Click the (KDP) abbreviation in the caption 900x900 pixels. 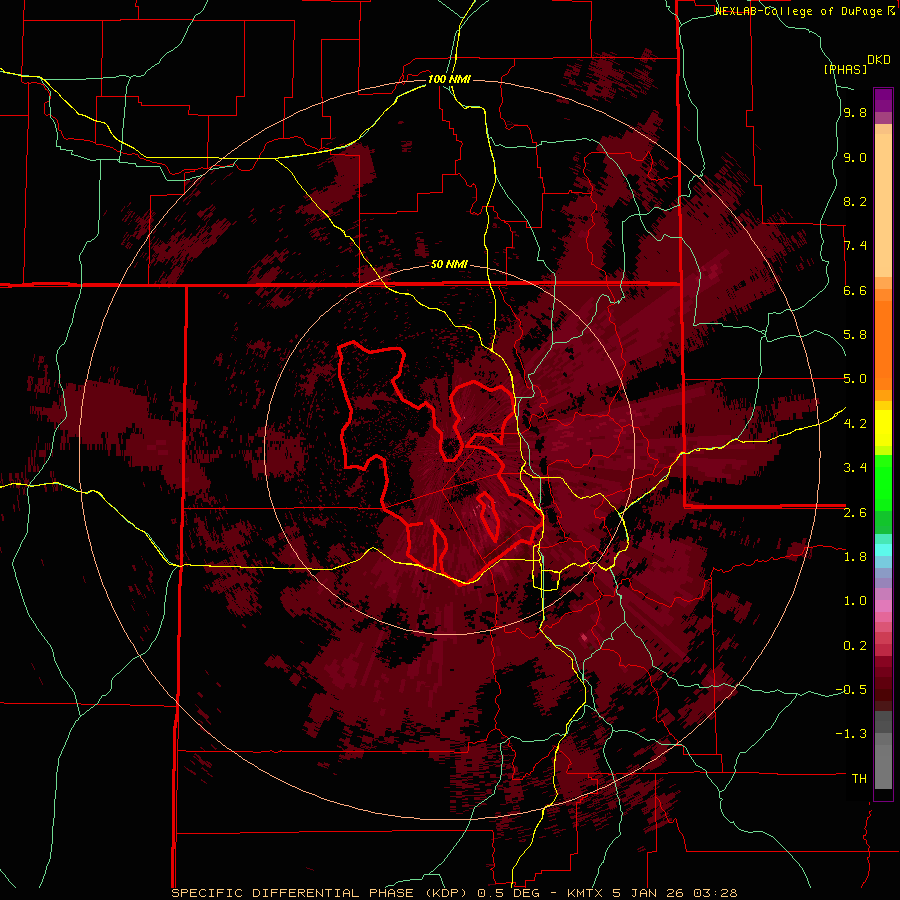444,893
